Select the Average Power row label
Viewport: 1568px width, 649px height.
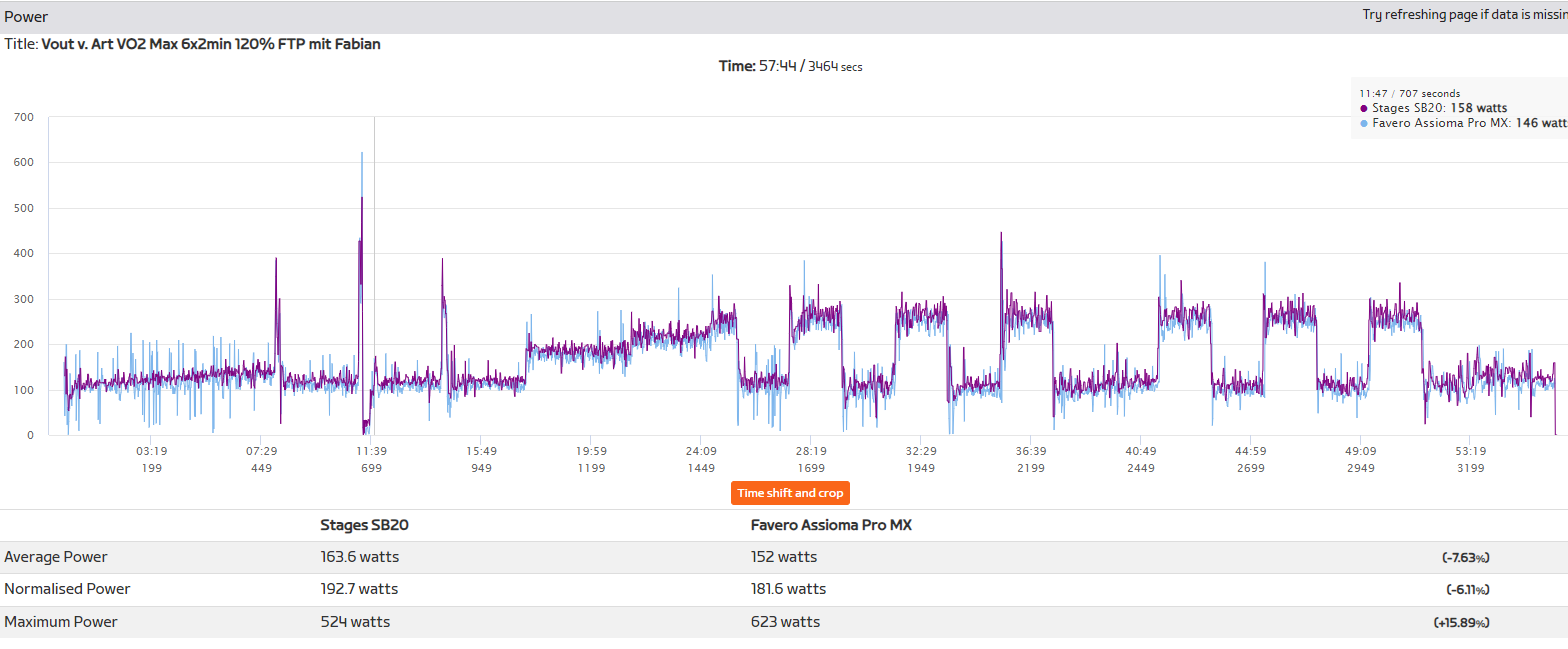coord(56,557)
